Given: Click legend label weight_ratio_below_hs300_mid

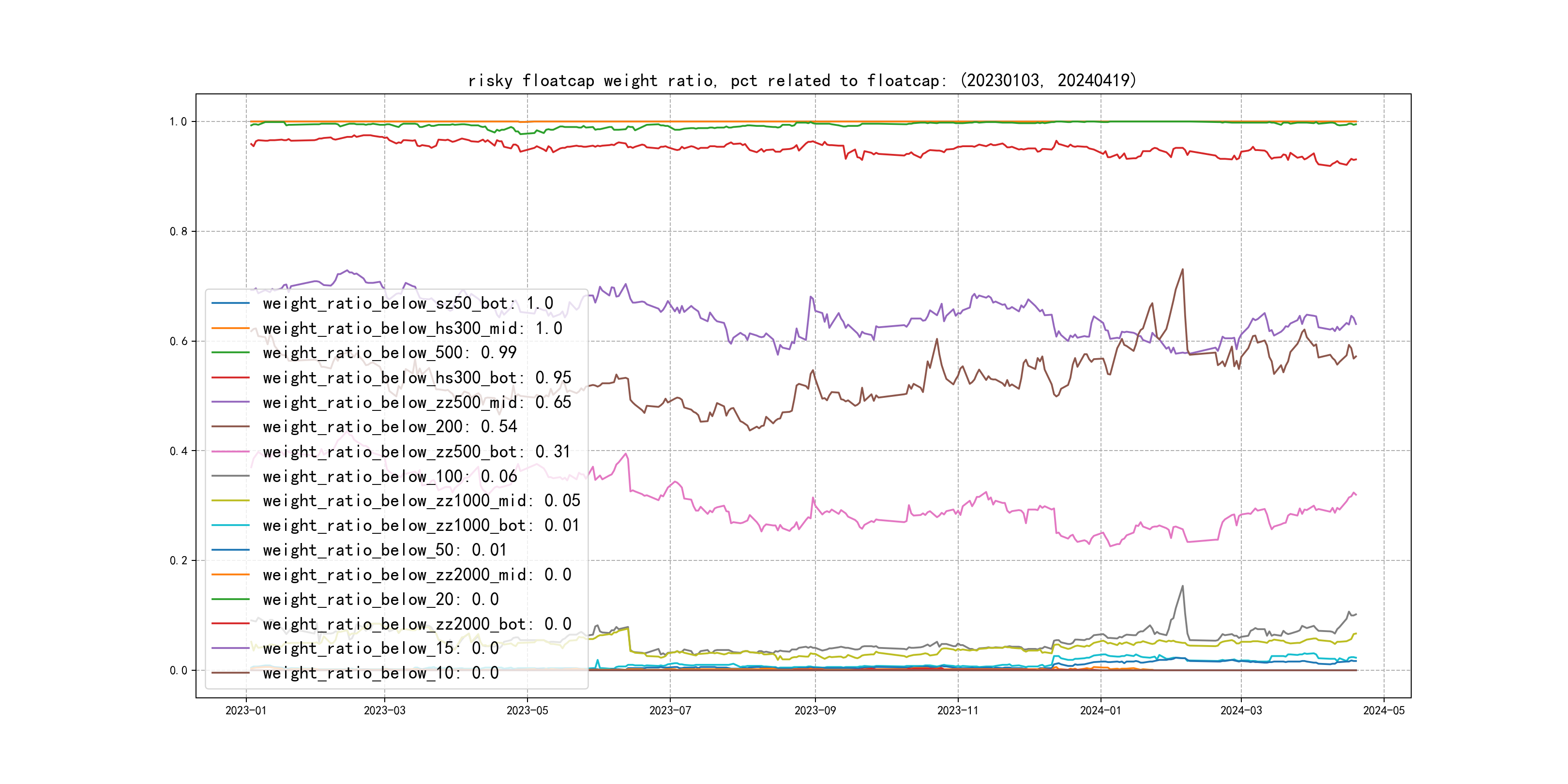Looking at the screenshot, I should [412, 328].
